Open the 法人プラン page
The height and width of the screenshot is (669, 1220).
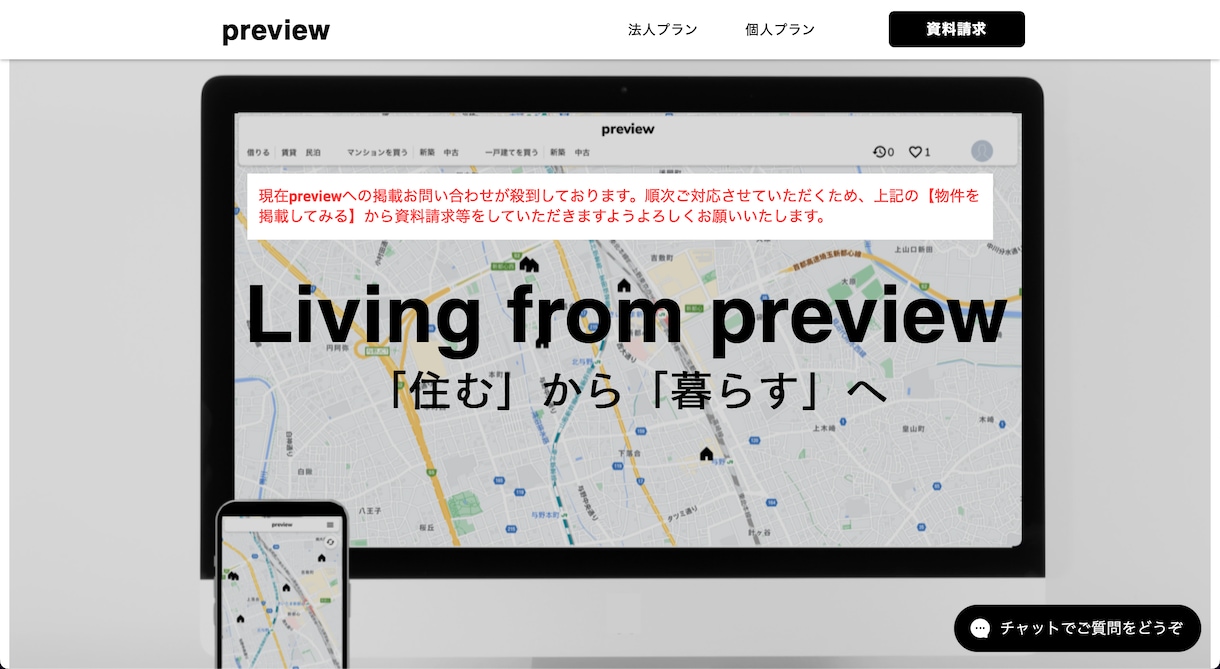click(662, 29)
